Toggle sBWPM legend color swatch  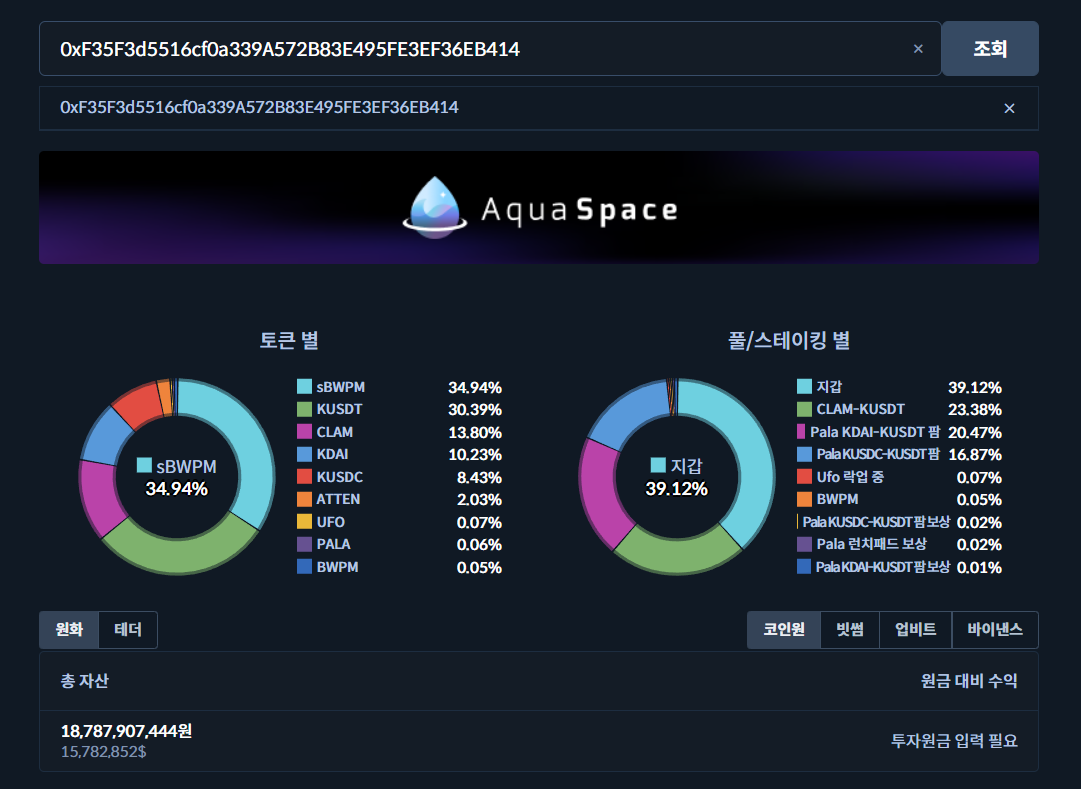[x=304, y=387]
